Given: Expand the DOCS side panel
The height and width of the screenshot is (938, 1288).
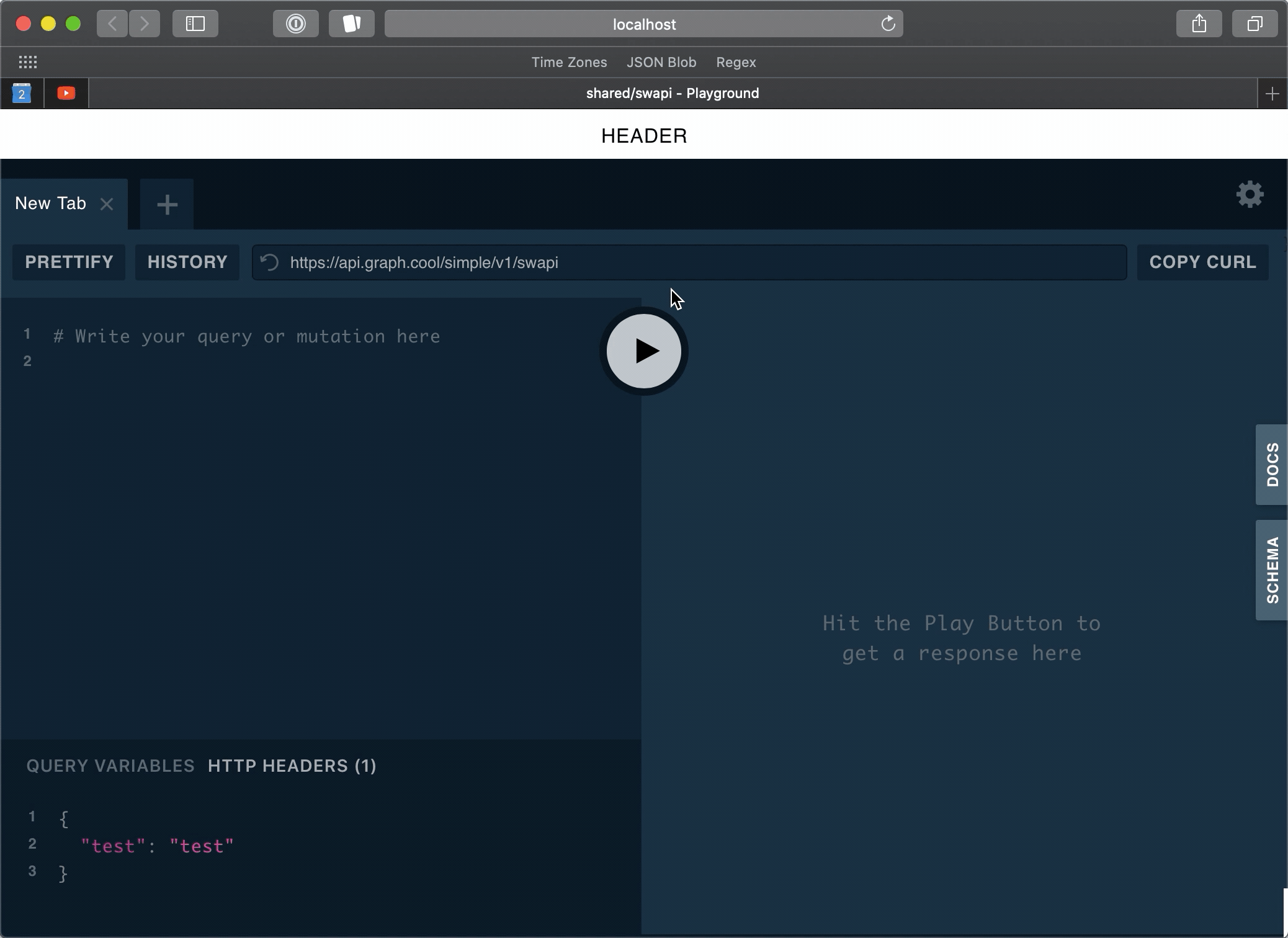Looking at the screenshot, I should tap(1272, 465).
